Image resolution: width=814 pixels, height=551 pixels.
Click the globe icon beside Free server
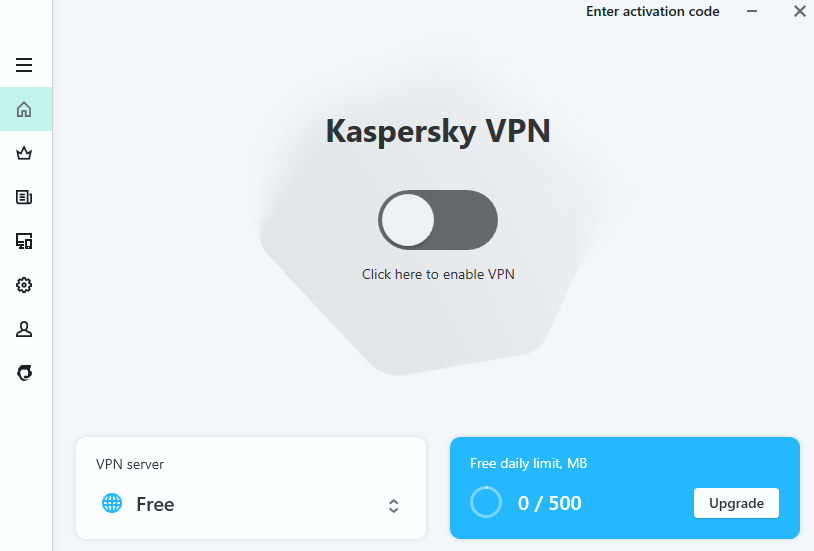pyautogui.click(x=112, y=503)
